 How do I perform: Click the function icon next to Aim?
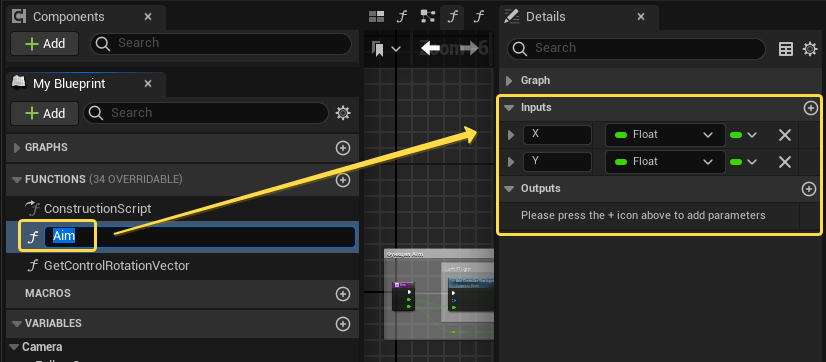[x=33, y=237]
